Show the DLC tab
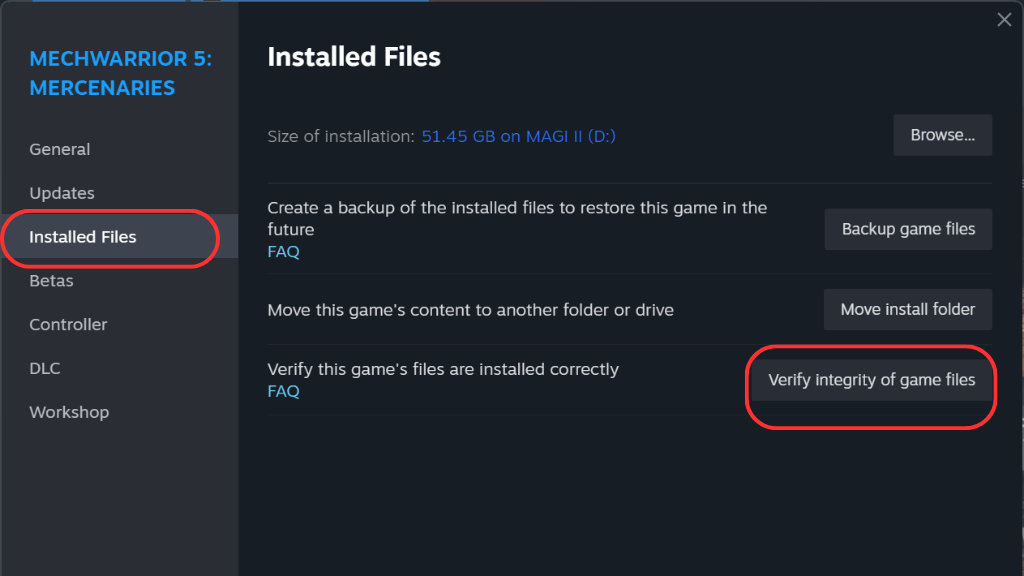Screen dimensions: 1024x576 point(45,368)
